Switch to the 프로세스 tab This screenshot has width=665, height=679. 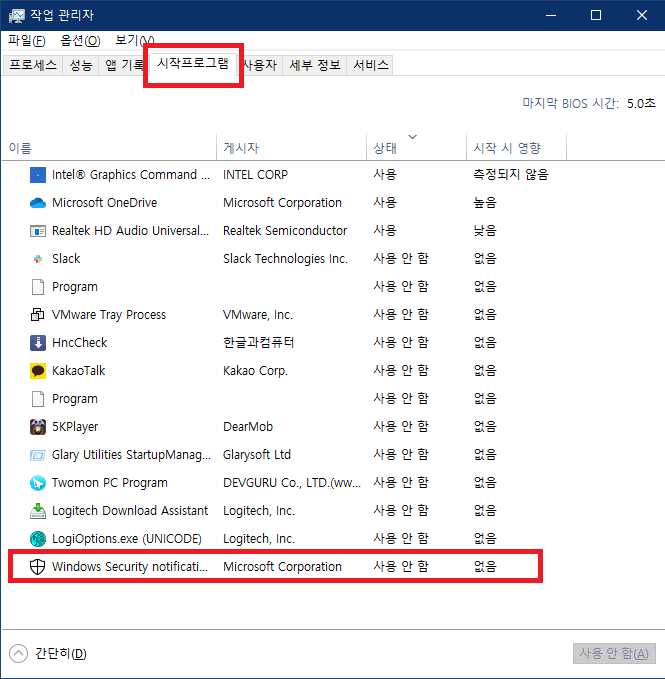point(33,65)
